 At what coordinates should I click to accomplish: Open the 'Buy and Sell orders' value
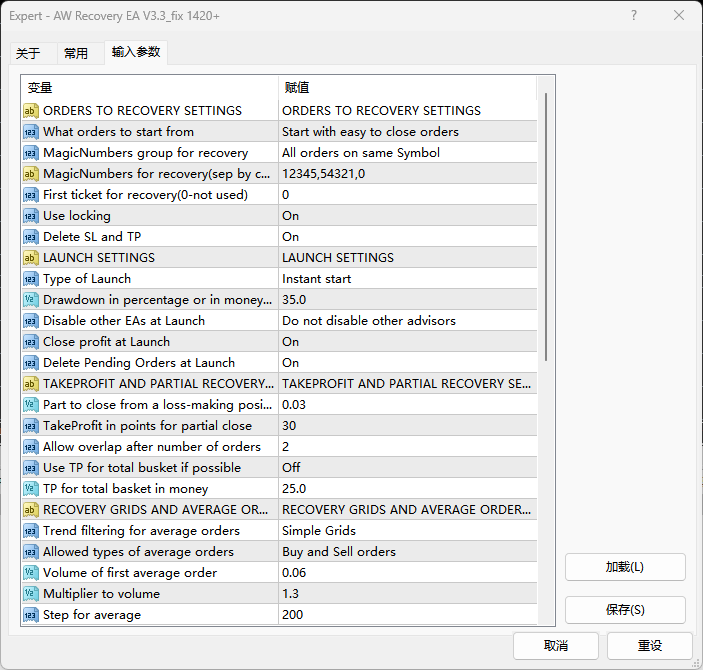(x=408, y=552)
